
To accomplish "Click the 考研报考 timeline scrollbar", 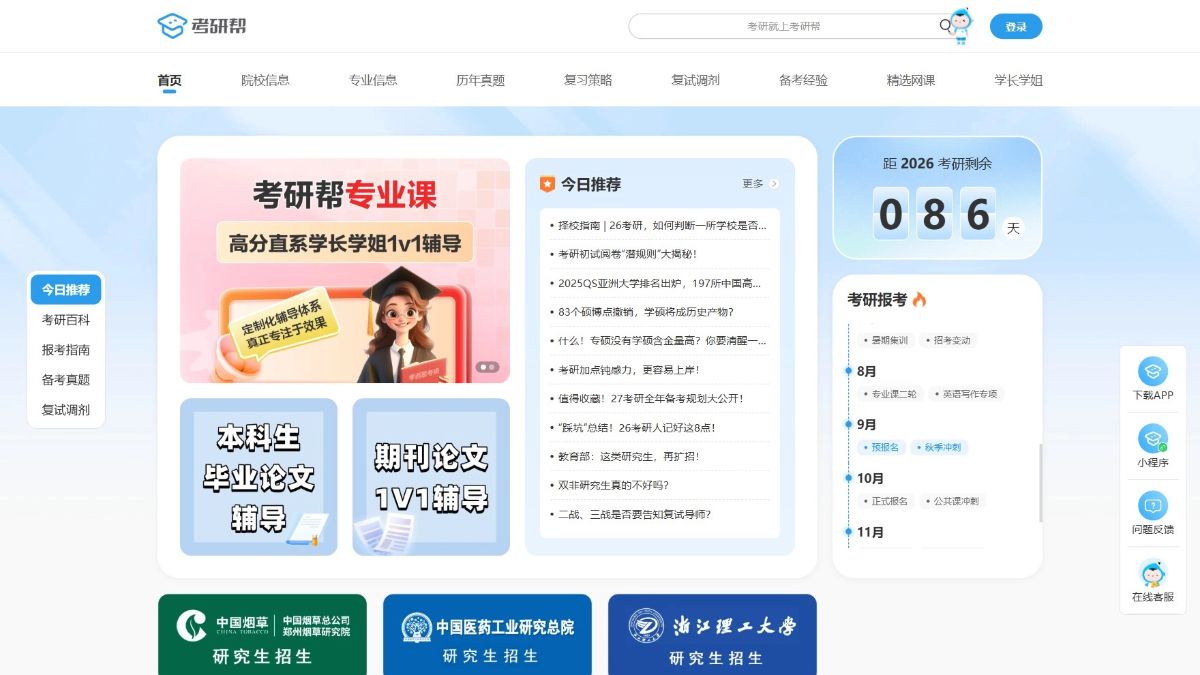I will coord(1040,482).
